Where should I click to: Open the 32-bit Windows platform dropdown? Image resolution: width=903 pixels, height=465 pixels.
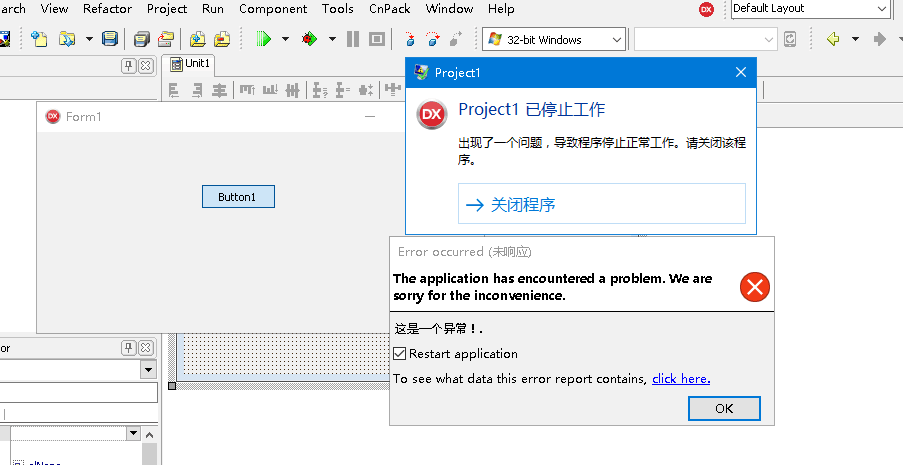coord(617,40)
